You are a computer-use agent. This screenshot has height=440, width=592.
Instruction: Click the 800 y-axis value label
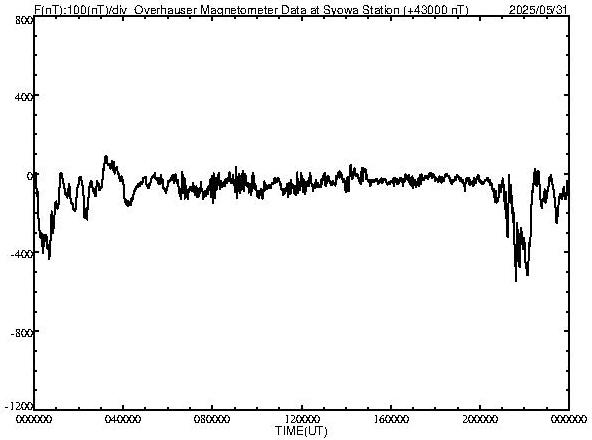[x=24, y=20]
